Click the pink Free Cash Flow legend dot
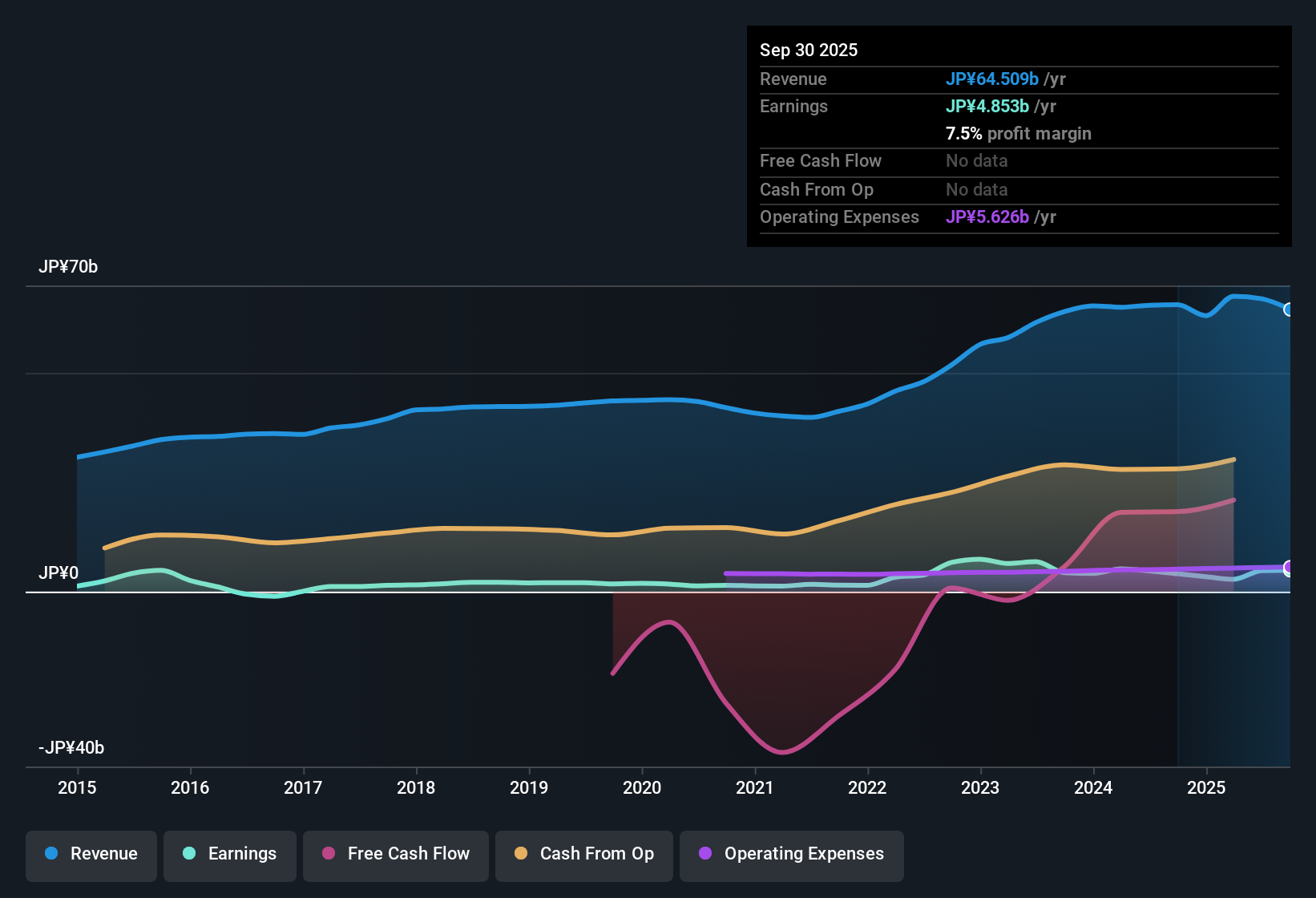1316x898 pixels. point(328,855)
